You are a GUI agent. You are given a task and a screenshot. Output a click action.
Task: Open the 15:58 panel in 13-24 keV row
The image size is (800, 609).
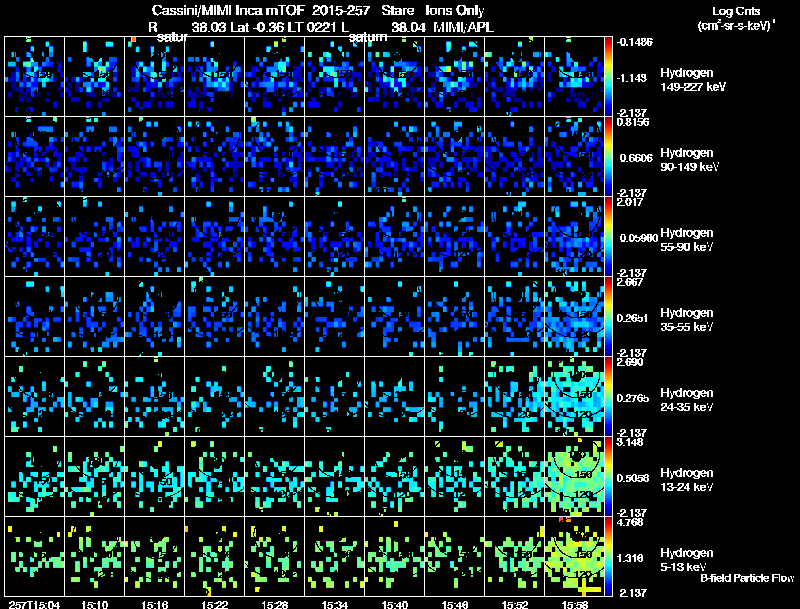click(x=575, y=476)
